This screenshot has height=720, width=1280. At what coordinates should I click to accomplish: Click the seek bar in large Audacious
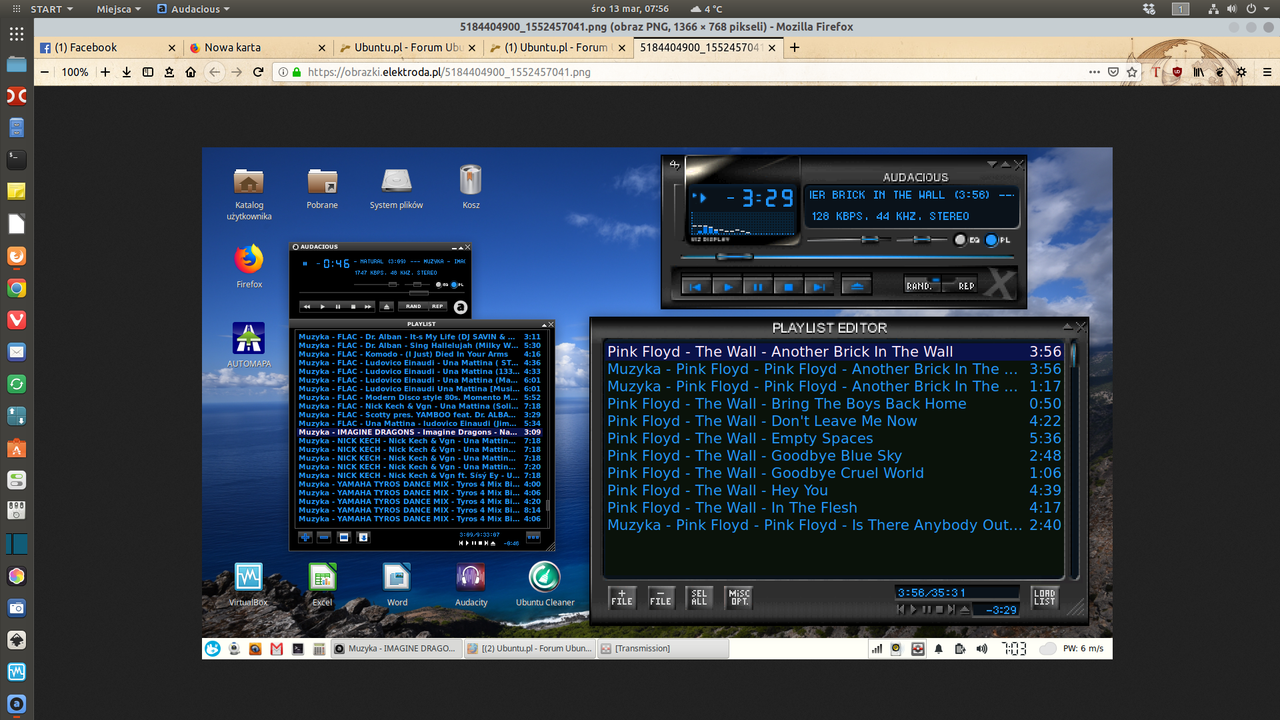tap(848, 257)
